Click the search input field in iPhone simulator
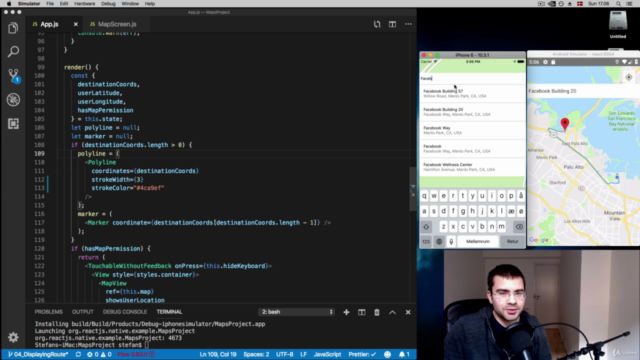640x360 pixels. (472, 78)
